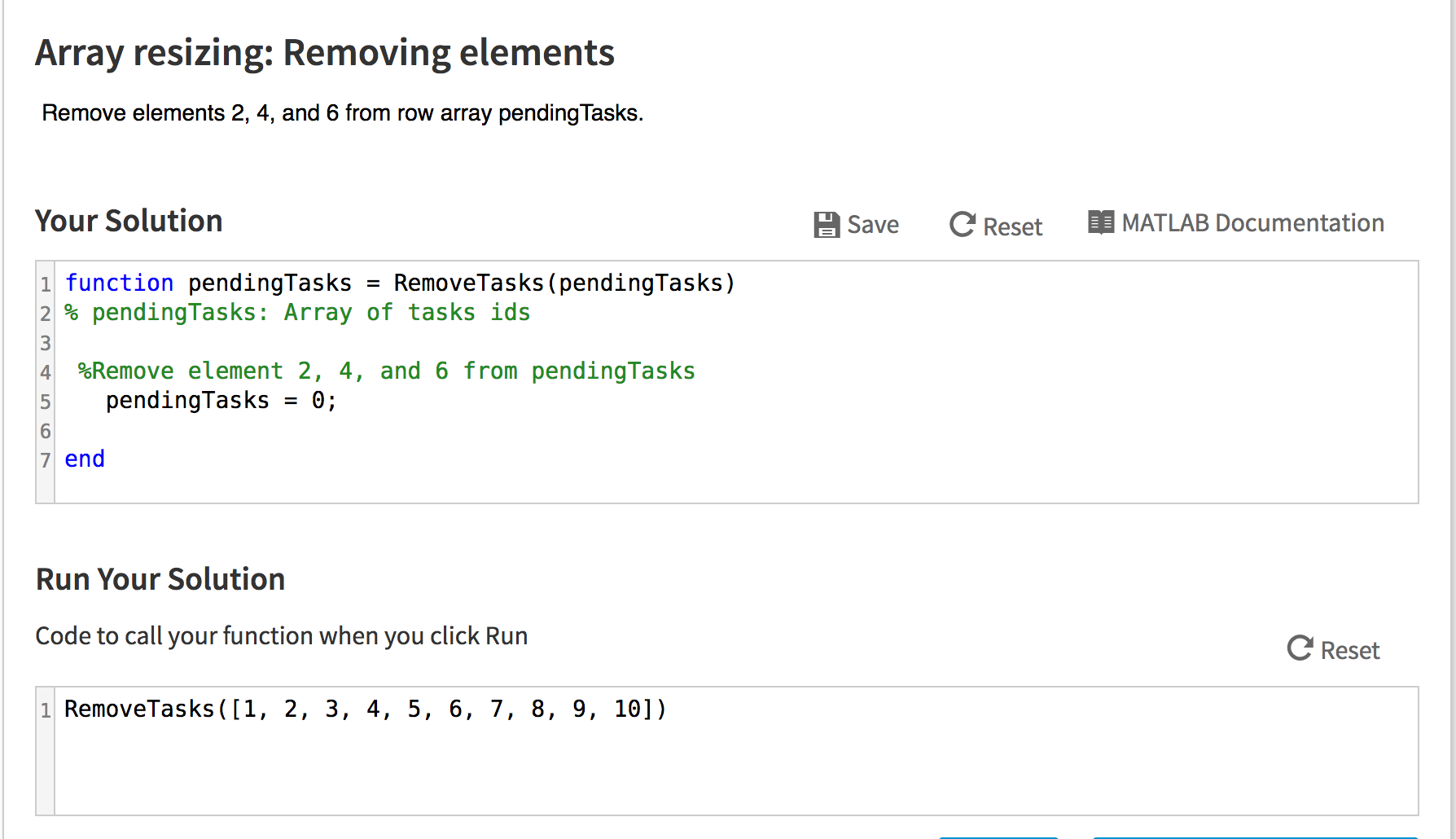This screenshot has width=1456, height=839.
Task: Click the Array resizing page title
Action: point(324,52)
